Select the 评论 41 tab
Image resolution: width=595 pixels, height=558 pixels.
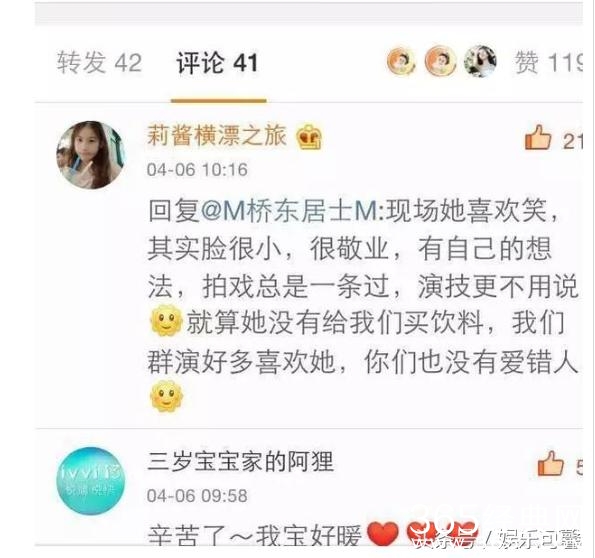click(217, 63)
